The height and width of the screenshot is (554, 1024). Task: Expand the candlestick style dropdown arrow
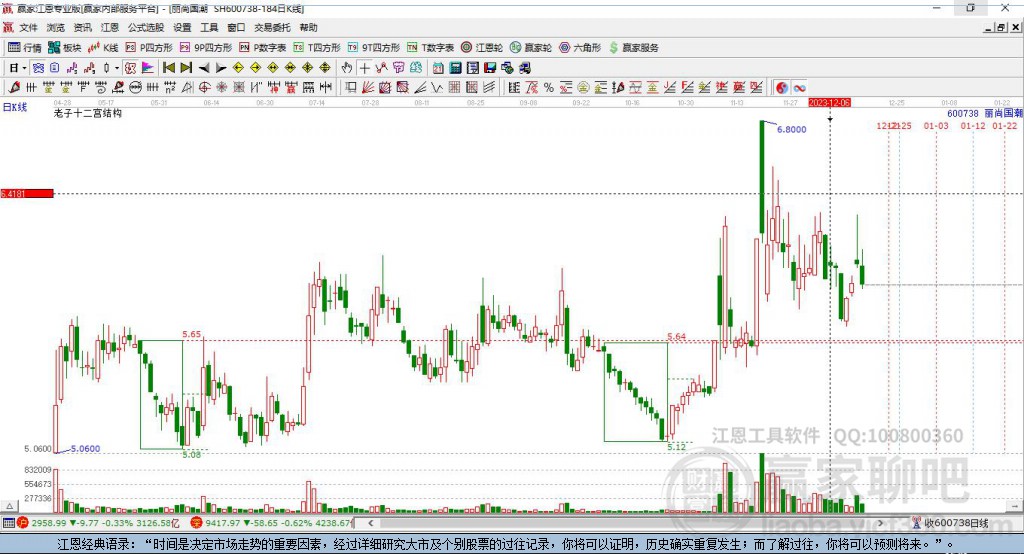pos(117,68)
